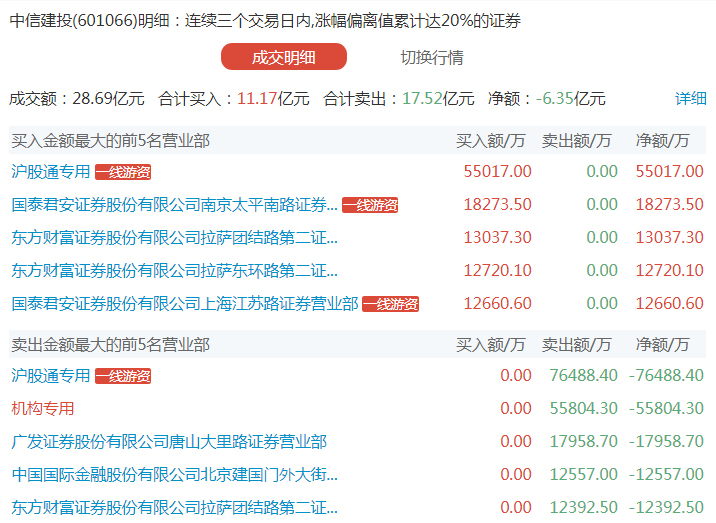Click the net value -55804.30
This screenshot has width=716, height=523.
coord(666,408)
